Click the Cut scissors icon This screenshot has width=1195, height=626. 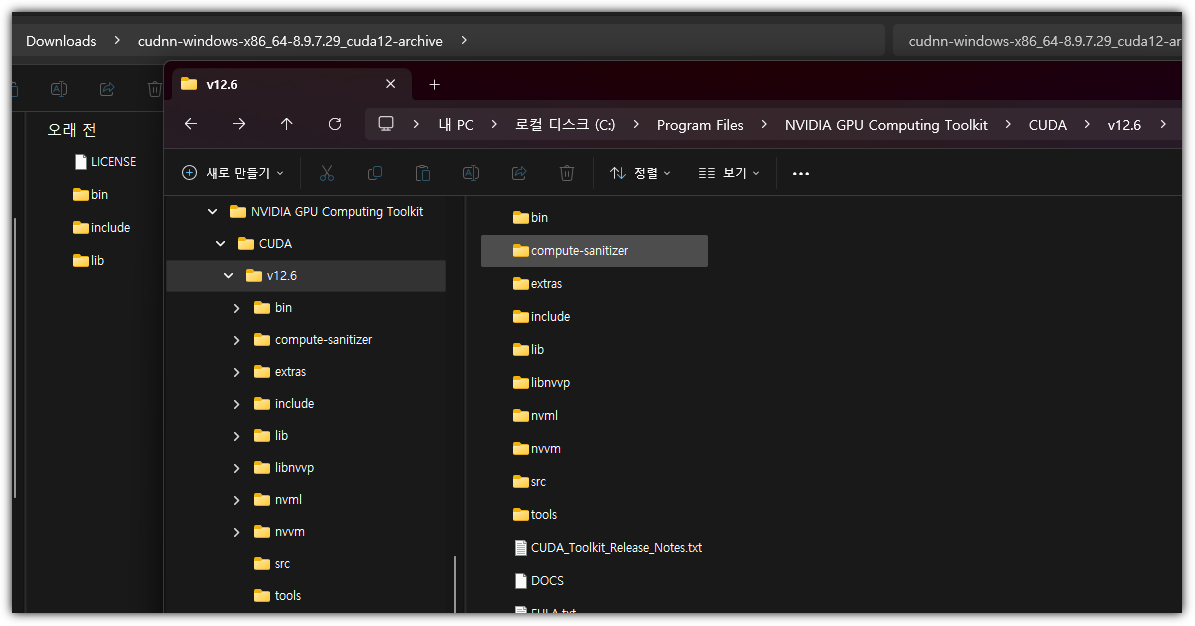pyautogui.click(x=327, y=173)
